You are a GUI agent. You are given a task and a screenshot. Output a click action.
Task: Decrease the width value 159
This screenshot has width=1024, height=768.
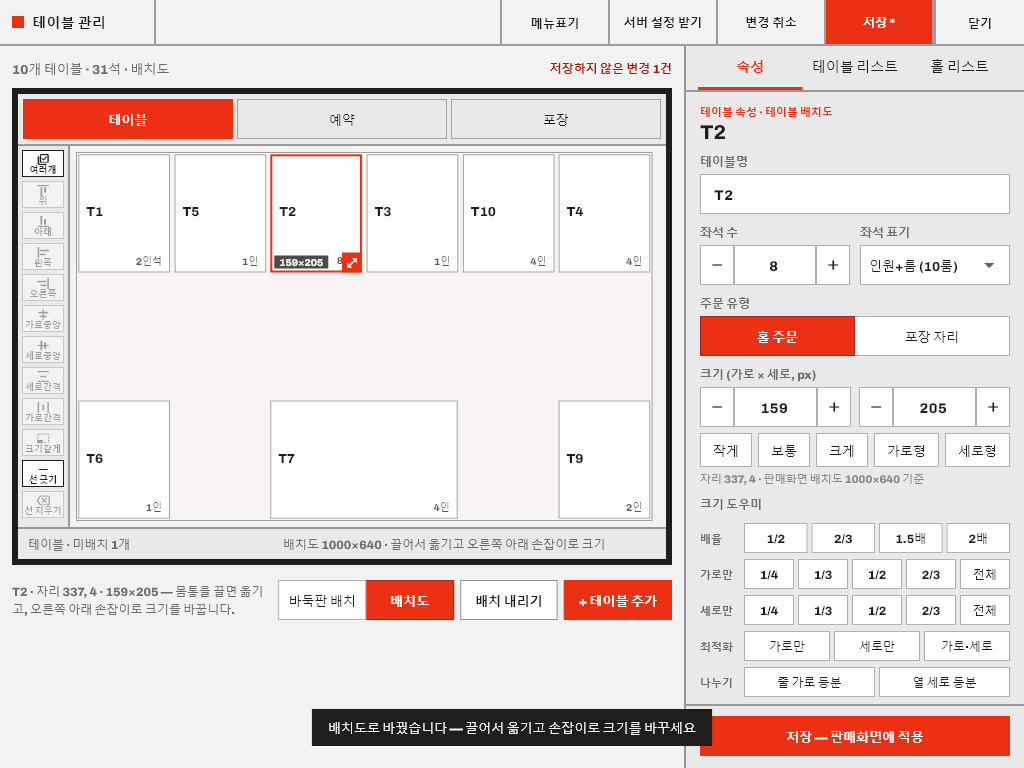coord(717,407)
